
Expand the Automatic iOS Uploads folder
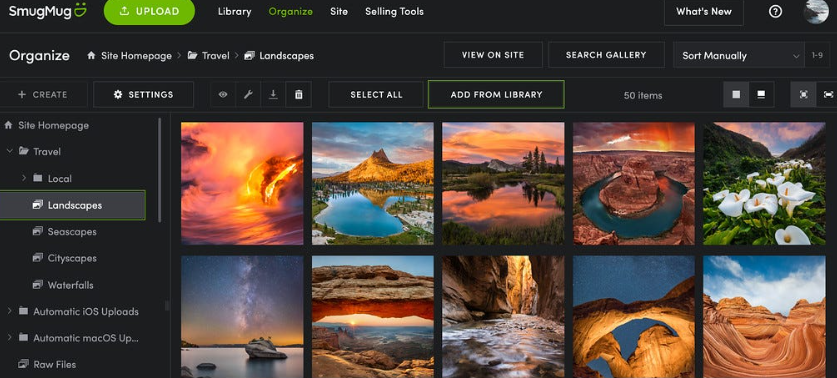(x=9, y=311)
